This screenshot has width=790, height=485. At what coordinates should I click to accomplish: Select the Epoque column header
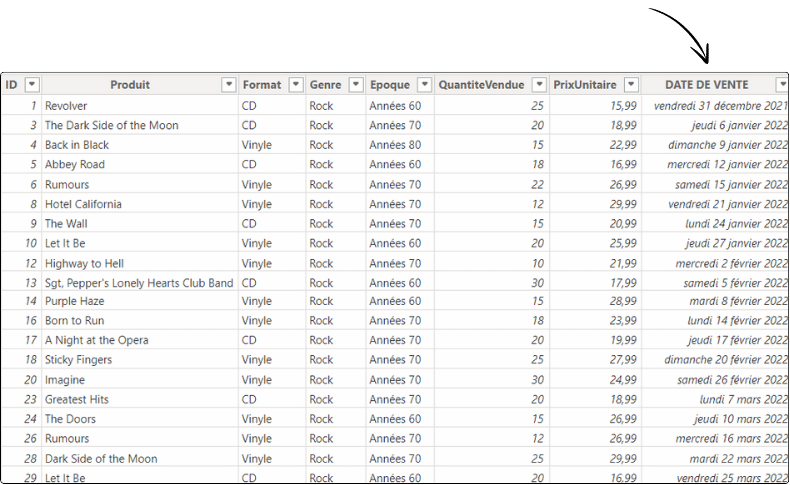(390, 85)
